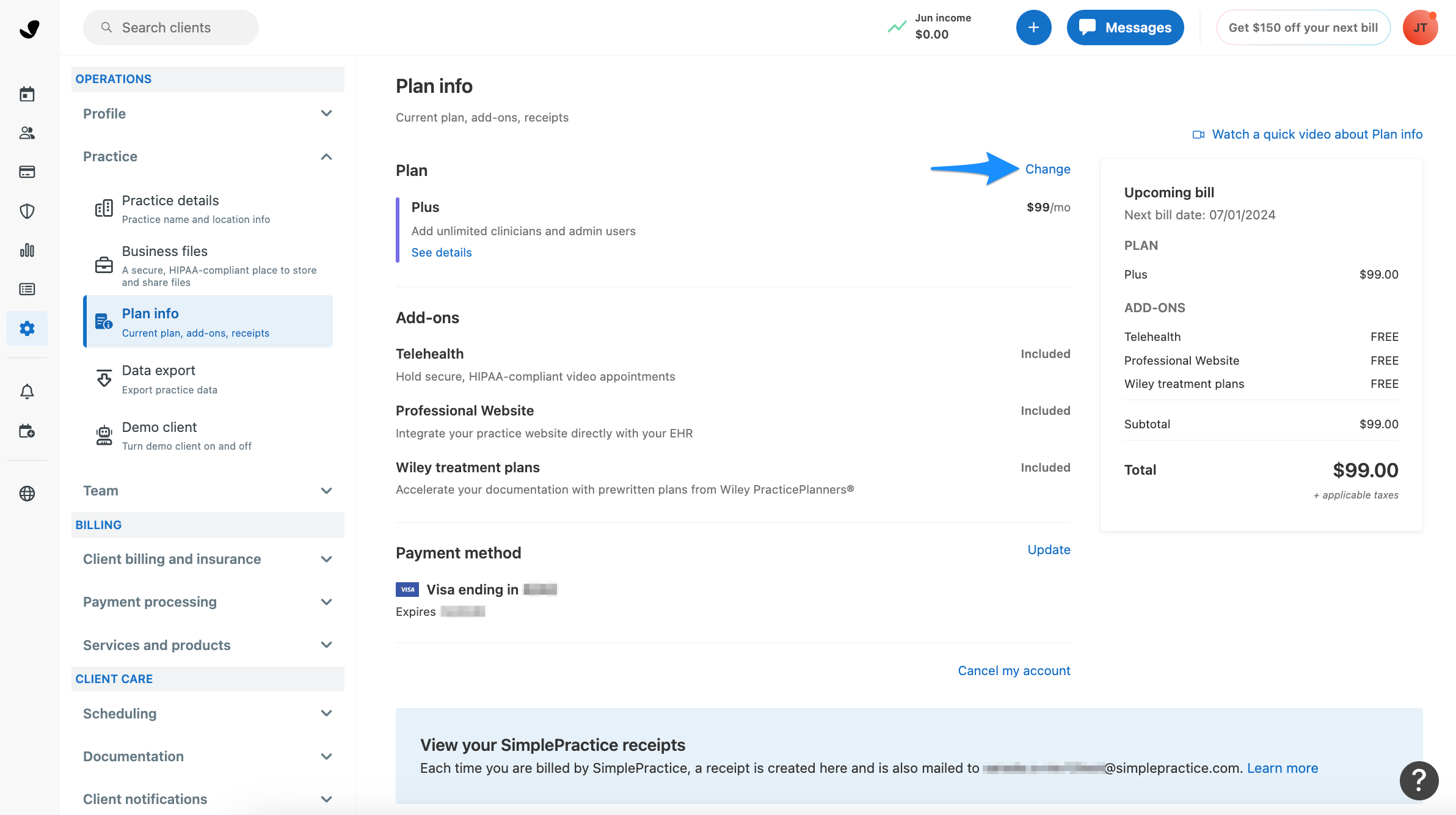Expand the Profile section
Image resolution: width=1456 pixels, height=815 pixels.
[x=208, y=114]
